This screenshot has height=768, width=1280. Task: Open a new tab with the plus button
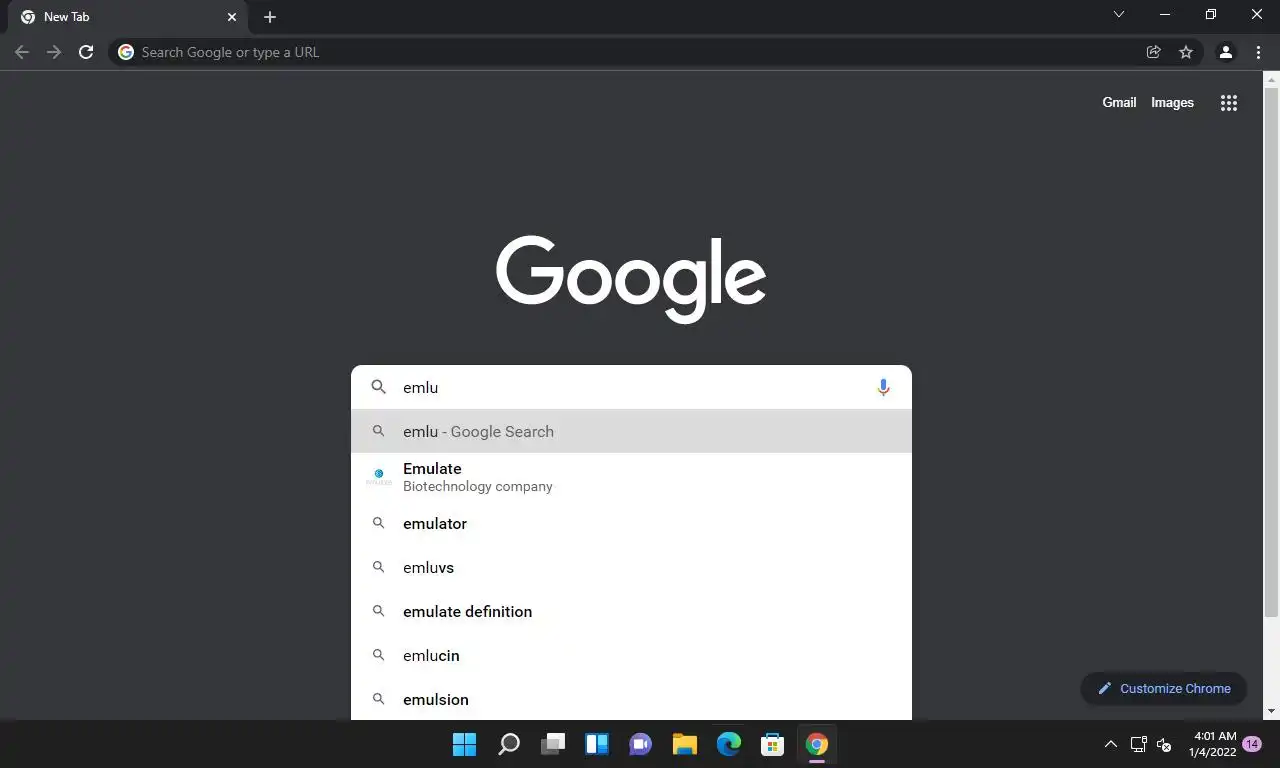[x=270, y=17]
